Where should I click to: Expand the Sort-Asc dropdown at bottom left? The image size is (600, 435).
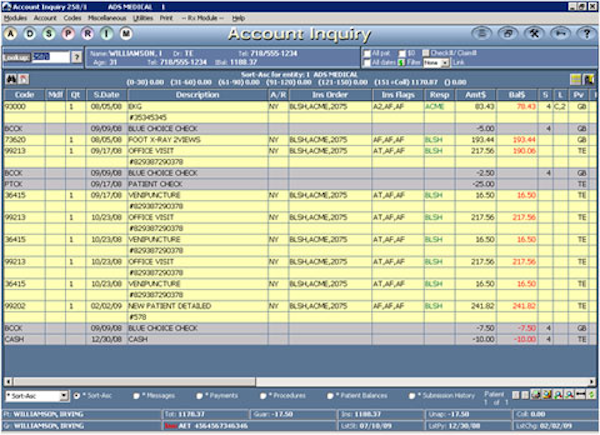[63, 396]
